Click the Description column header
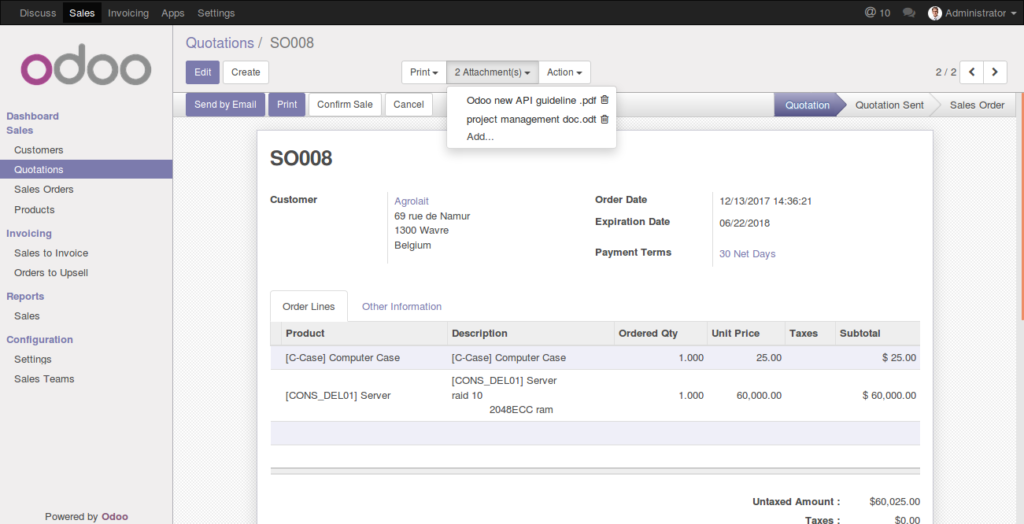1024x524 pixels. coord(530,333)
